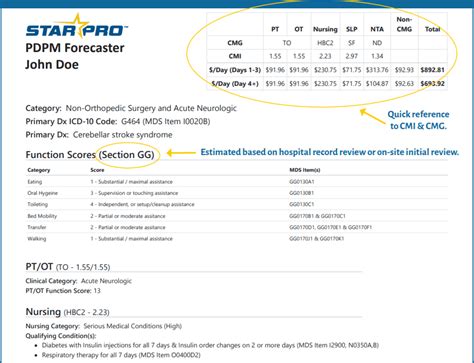The image size is (474, 363).
Task: Select "3 - Supervision or touching assistance" score
Action: (x=134, y=193)
